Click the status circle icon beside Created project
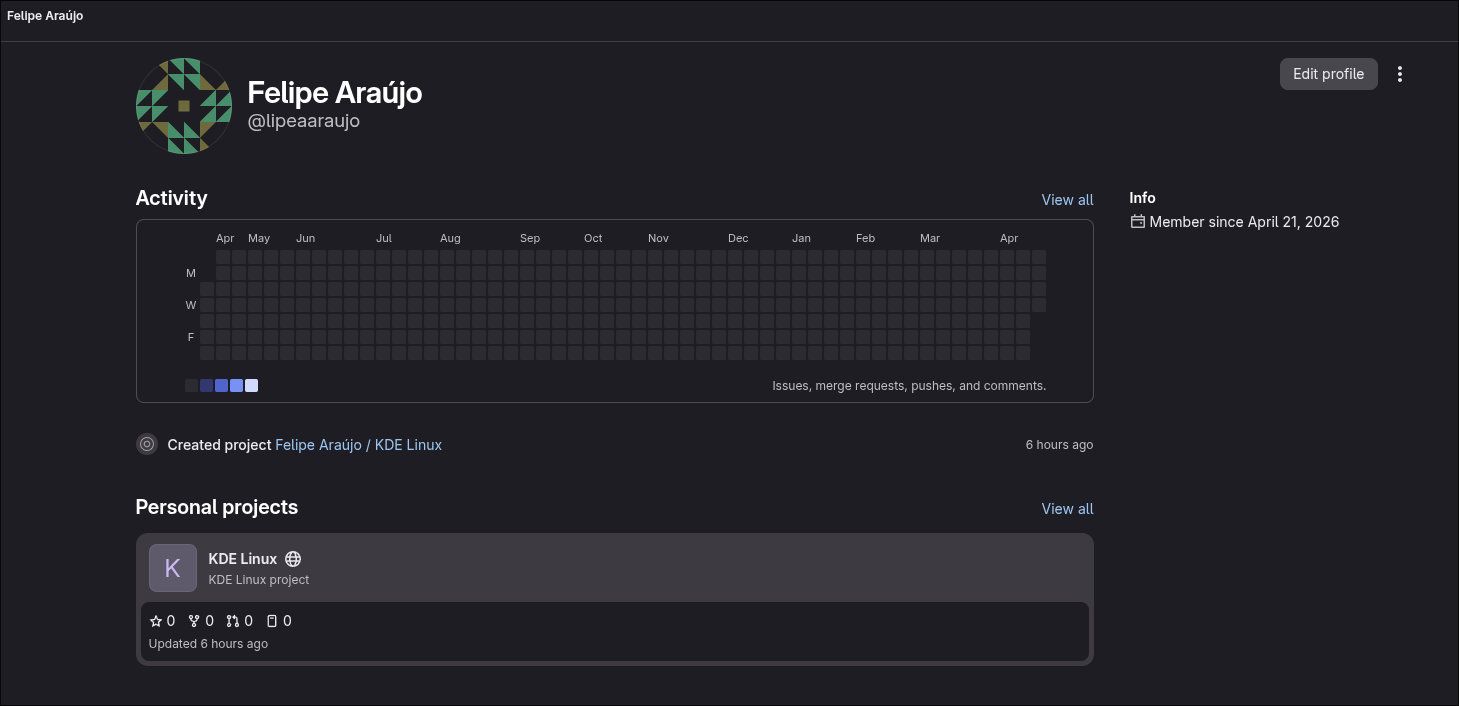 [x=147, y=443]
